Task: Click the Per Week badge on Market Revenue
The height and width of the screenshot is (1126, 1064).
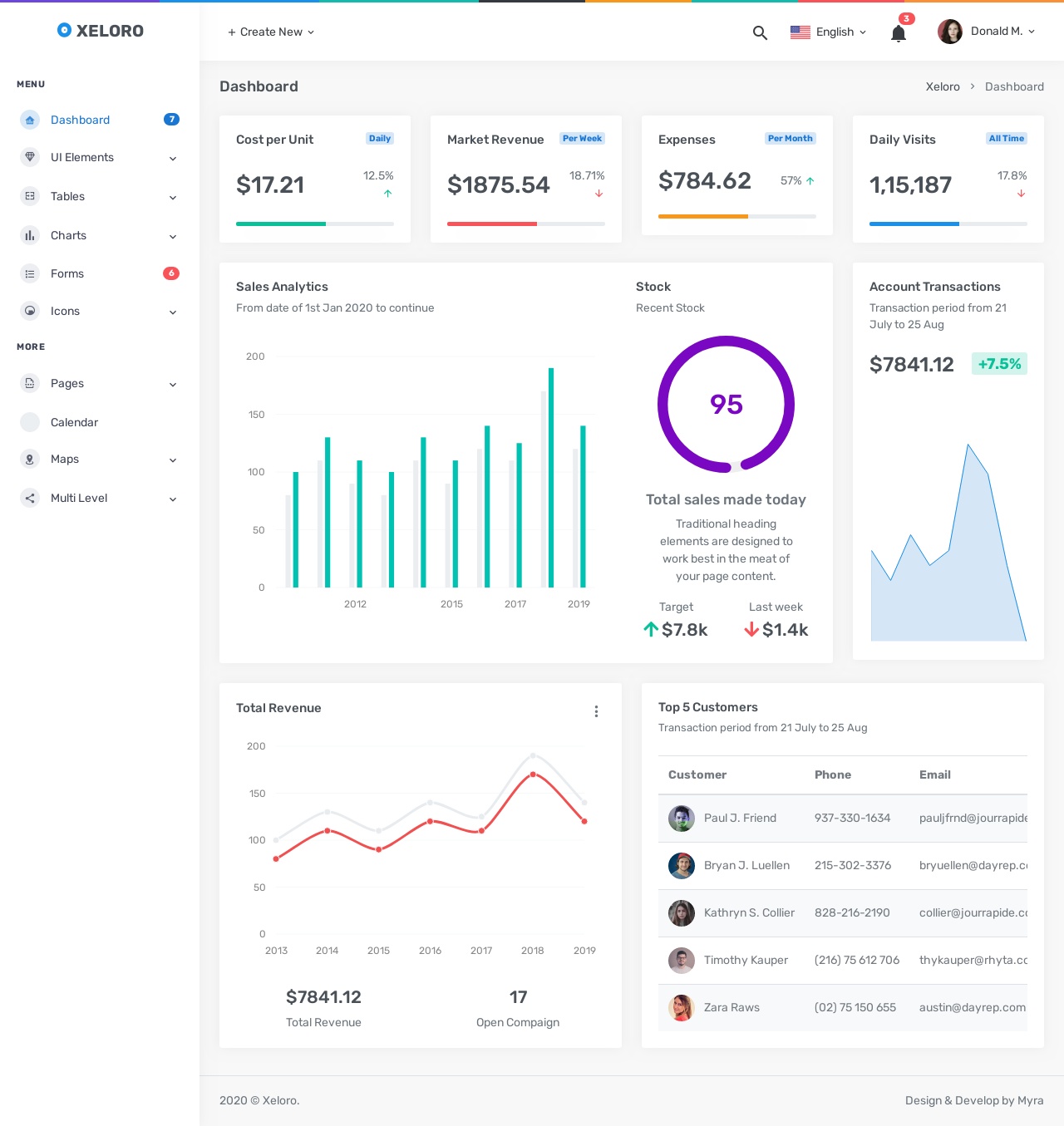Action: point(582,139)
